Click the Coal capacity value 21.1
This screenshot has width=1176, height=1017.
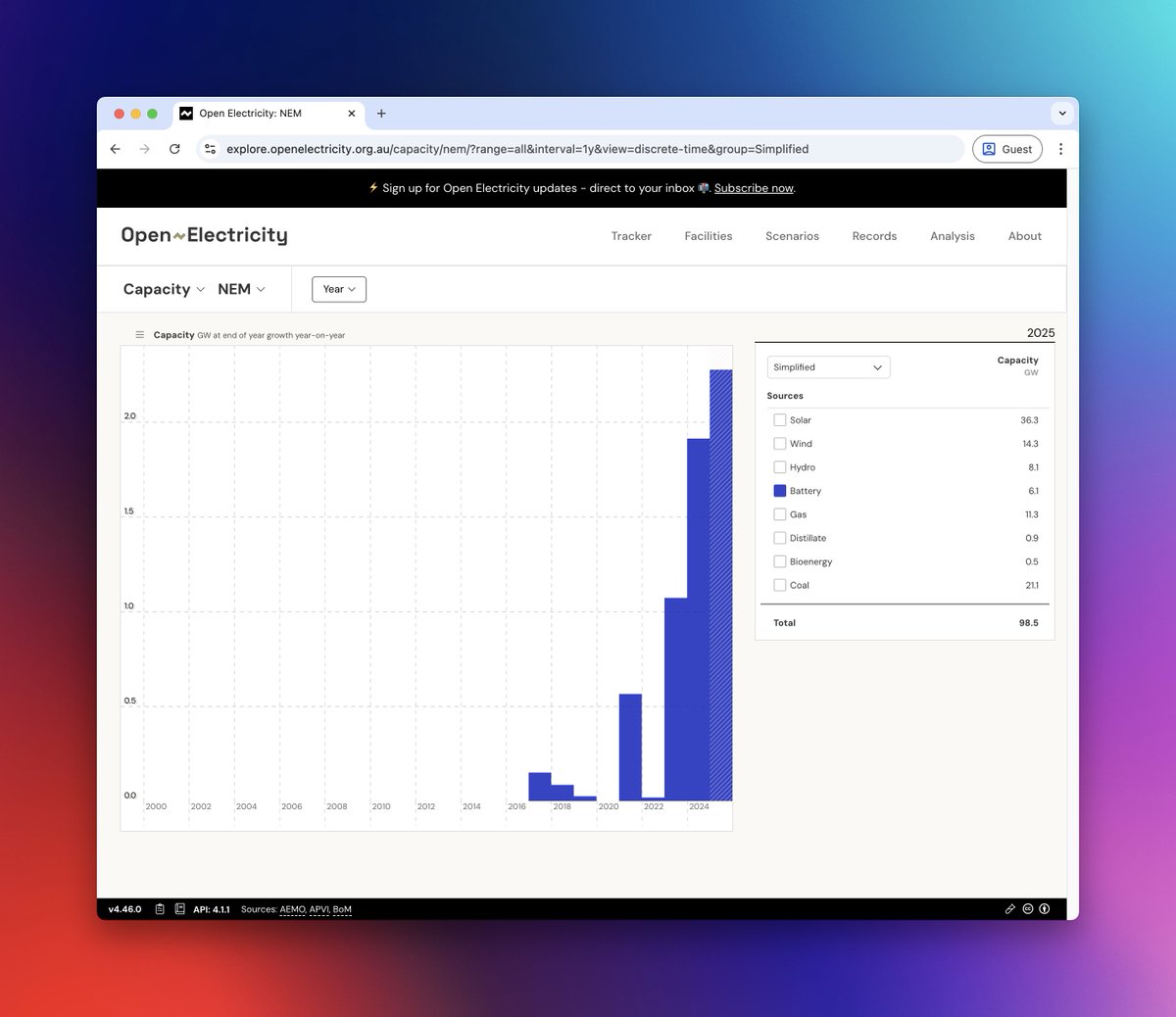pyautogui.click(x=1032, y=585)
